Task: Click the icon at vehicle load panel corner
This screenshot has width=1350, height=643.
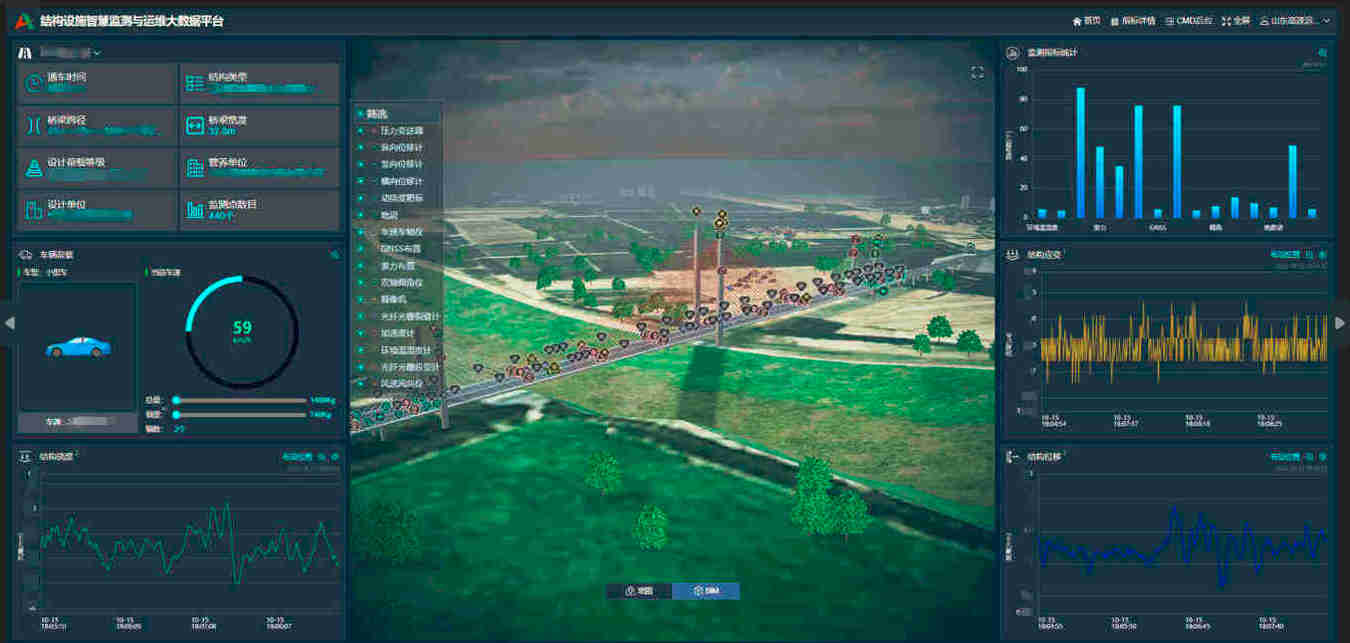Action: 334,255
